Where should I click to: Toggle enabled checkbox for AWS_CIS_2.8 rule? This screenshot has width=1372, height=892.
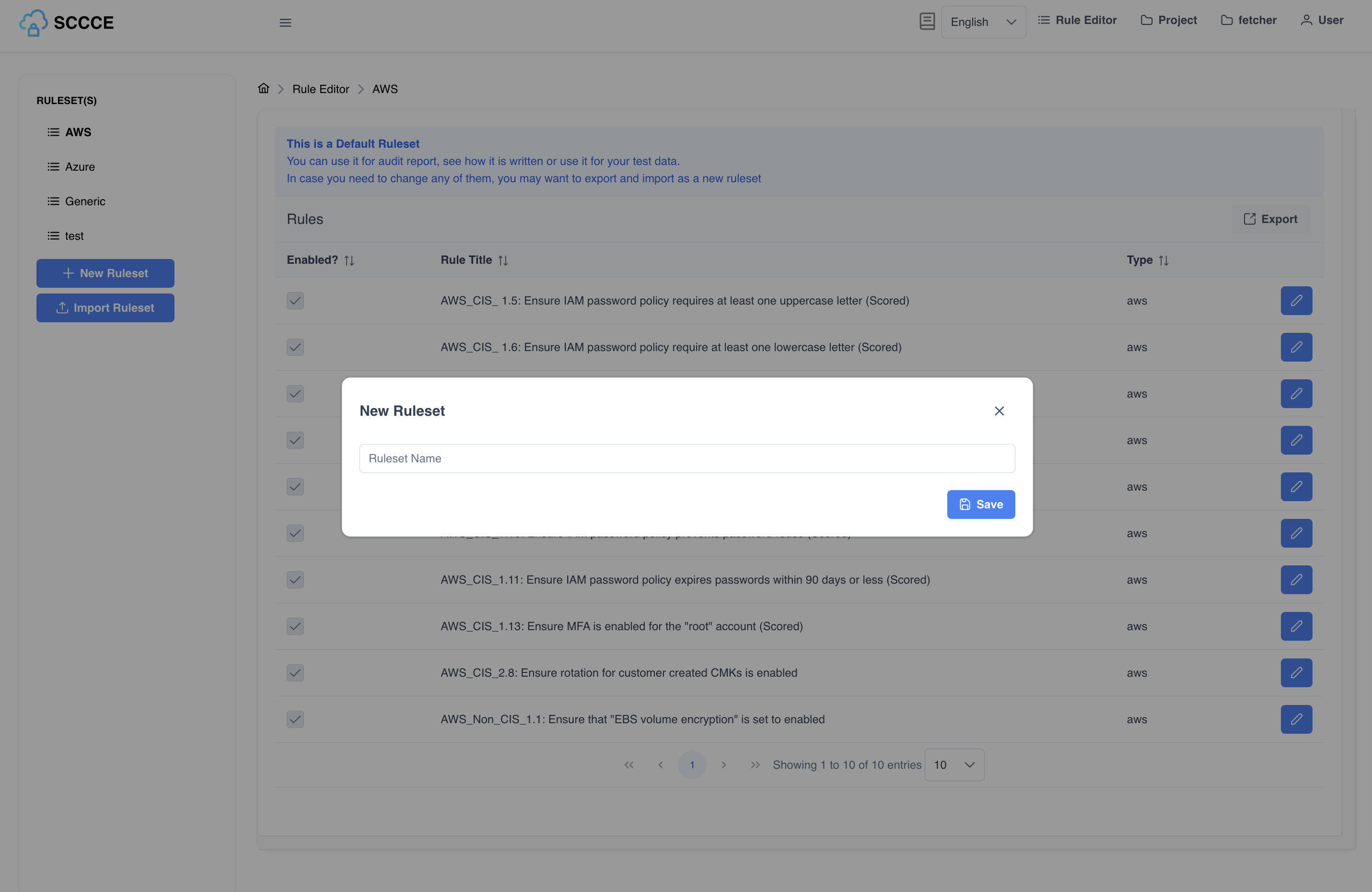pyautogui.click(x=295, y=673)
